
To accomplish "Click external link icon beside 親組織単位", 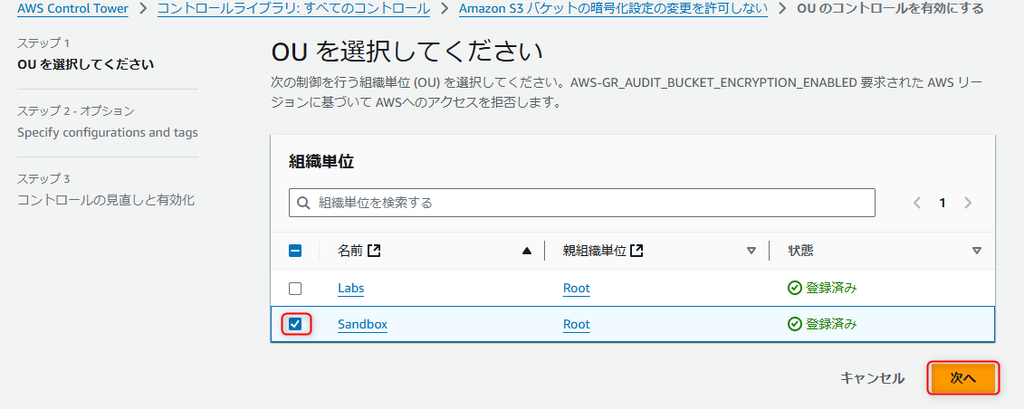I will tap(637, 250).
